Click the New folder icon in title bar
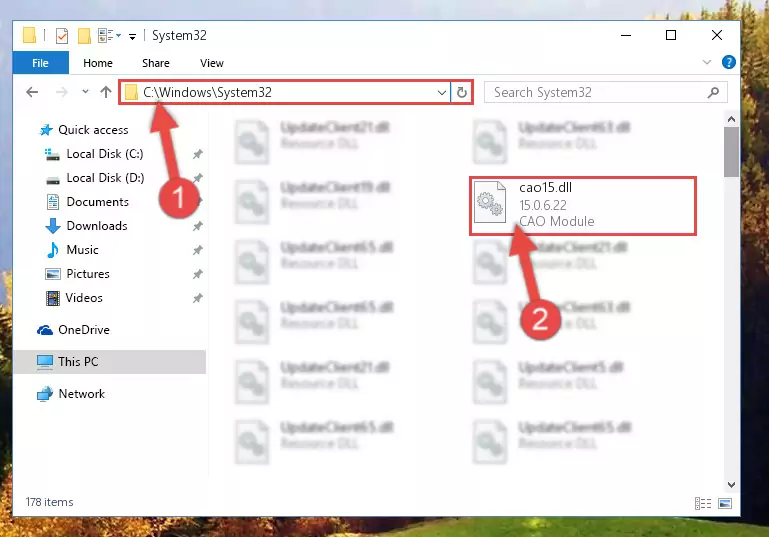 (84, 36)
